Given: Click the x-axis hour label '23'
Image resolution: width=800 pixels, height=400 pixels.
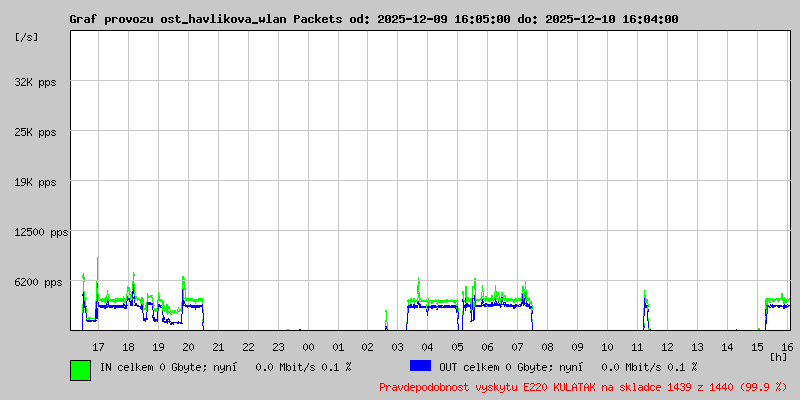Looking at the screenshot, I should click(278, 347).
